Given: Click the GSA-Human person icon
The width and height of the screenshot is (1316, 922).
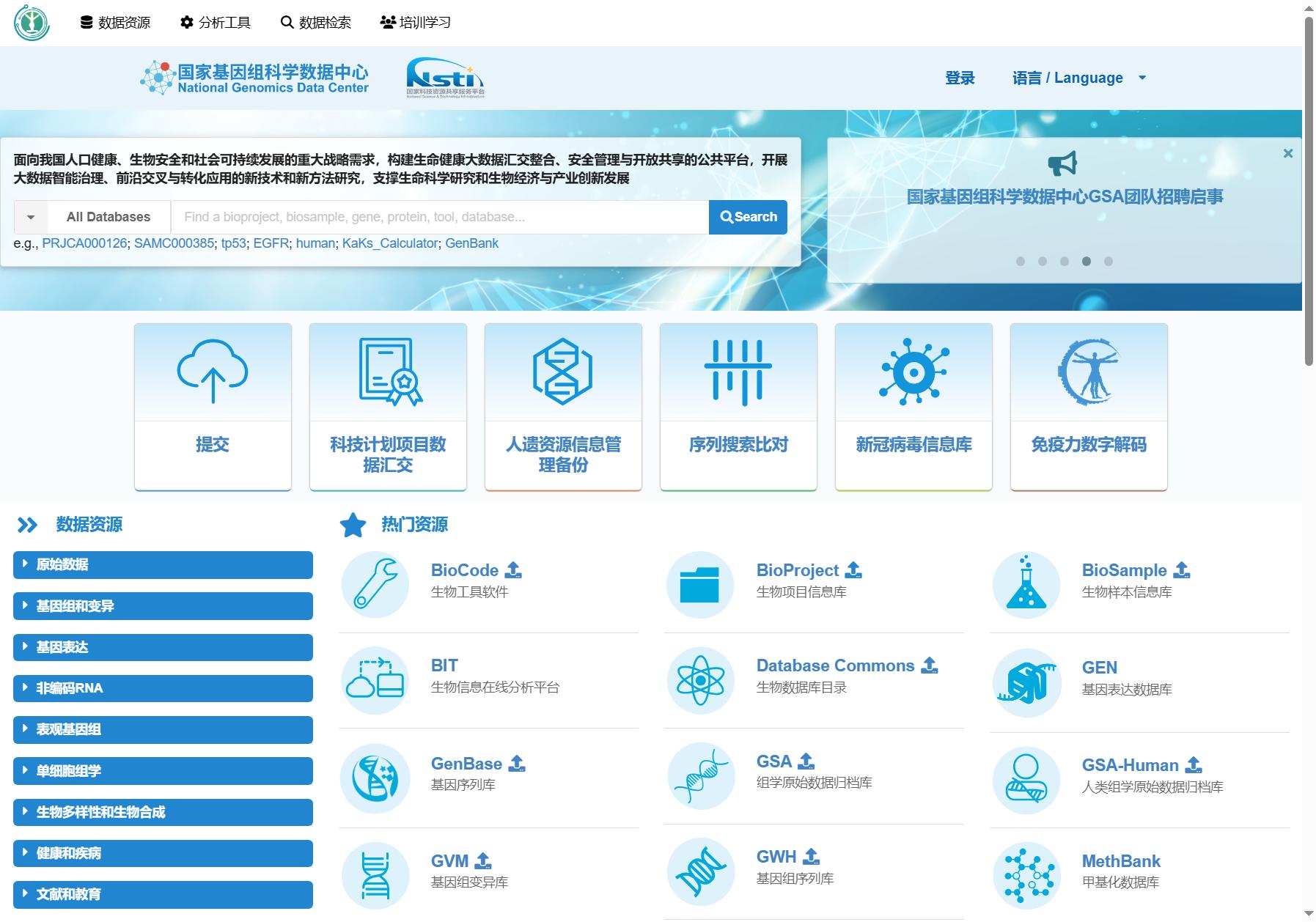Looking at the screenshot, I should [1026, 780].
